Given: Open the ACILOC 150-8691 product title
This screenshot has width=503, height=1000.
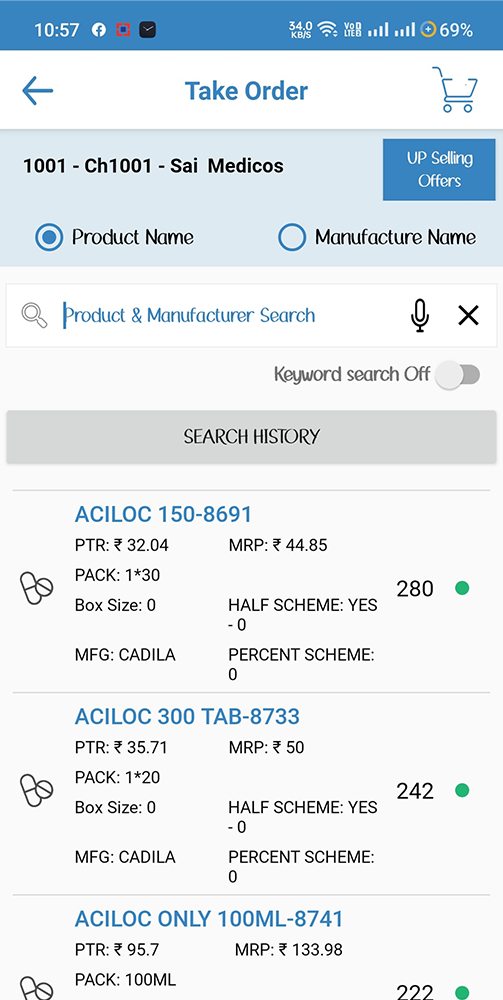Looking at the screenshot, I should pos(163,514).
